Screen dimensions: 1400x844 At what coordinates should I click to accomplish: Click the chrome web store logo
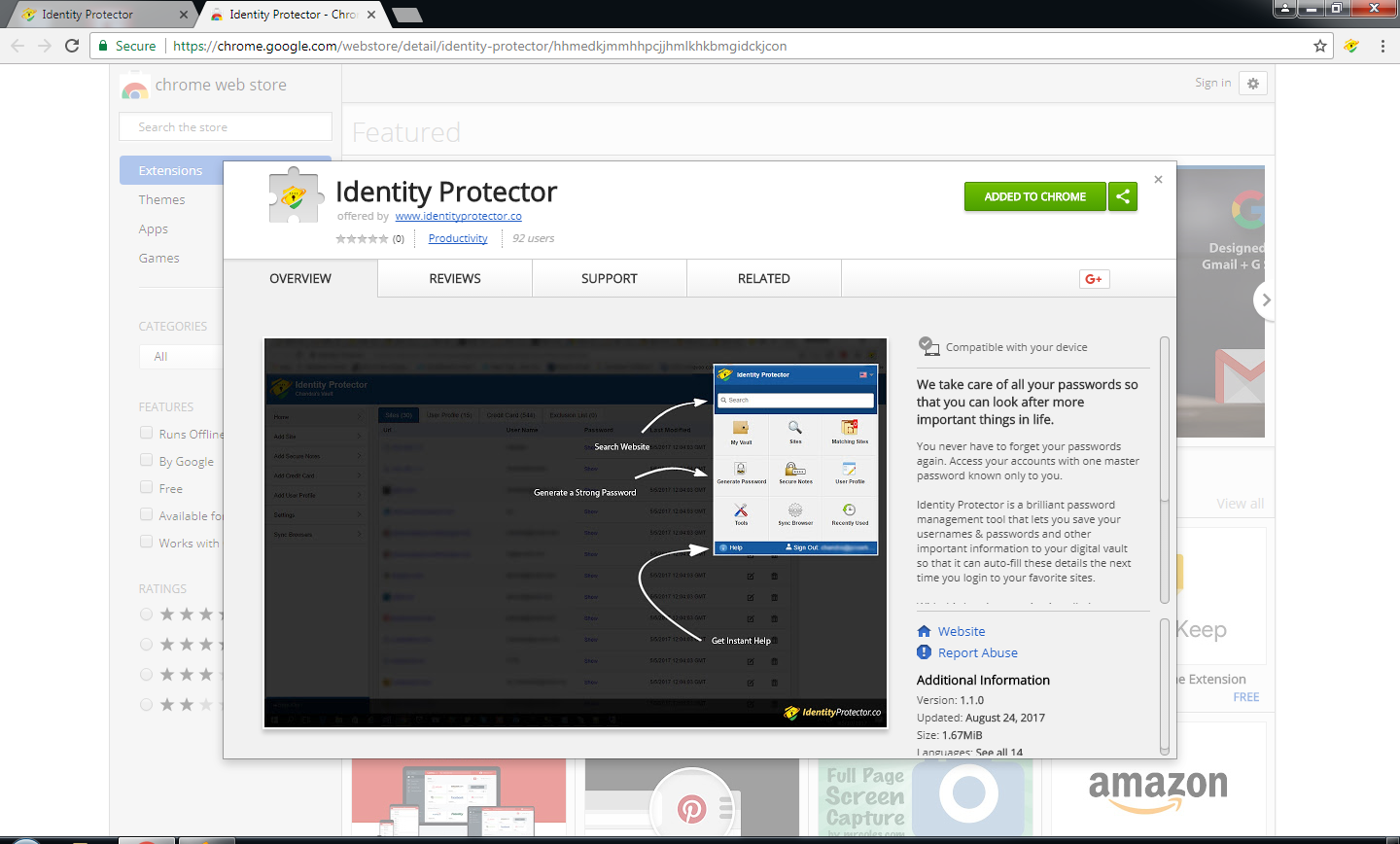[134, 87]
